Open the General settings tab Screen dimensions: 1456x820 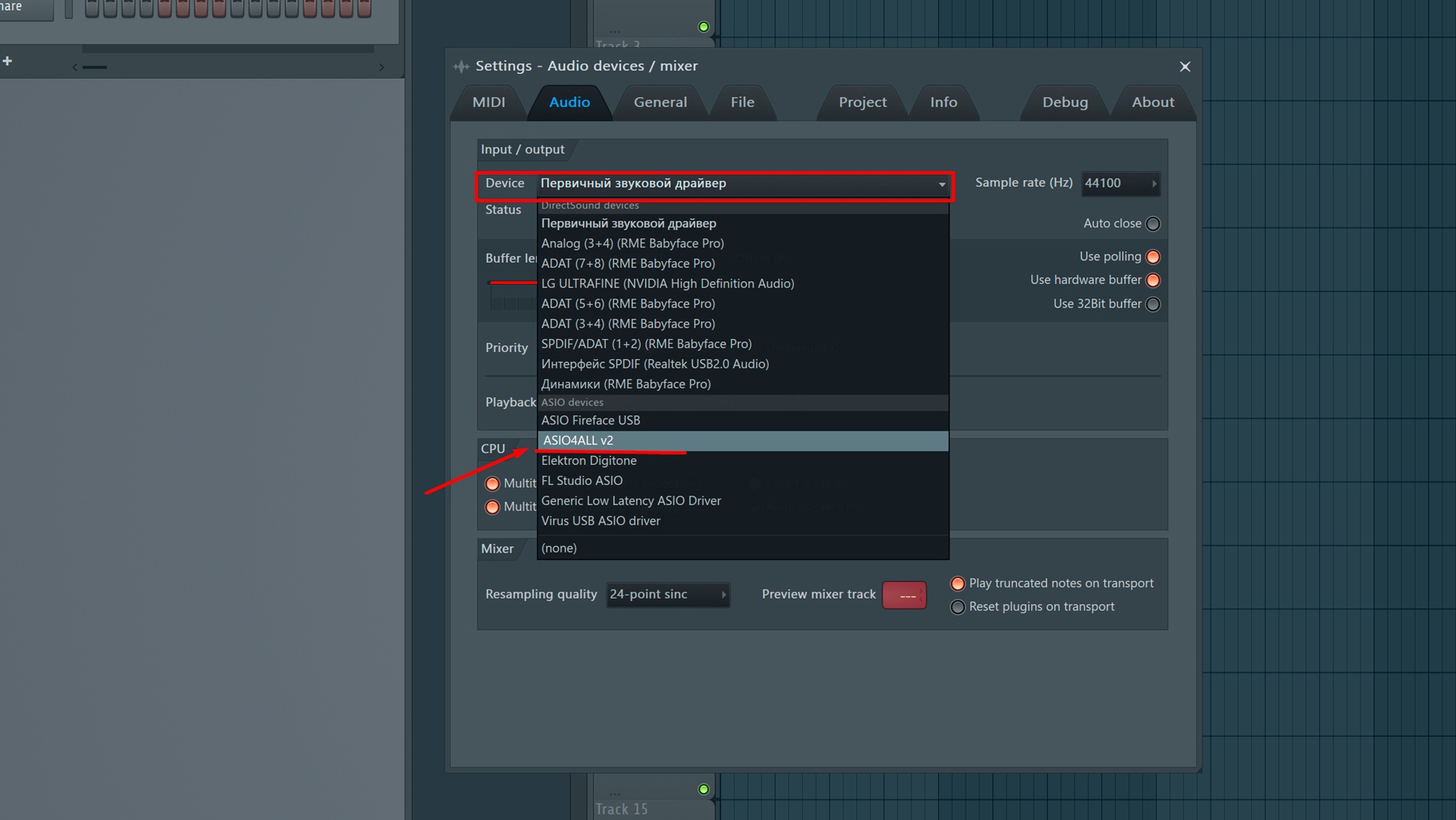660,102
